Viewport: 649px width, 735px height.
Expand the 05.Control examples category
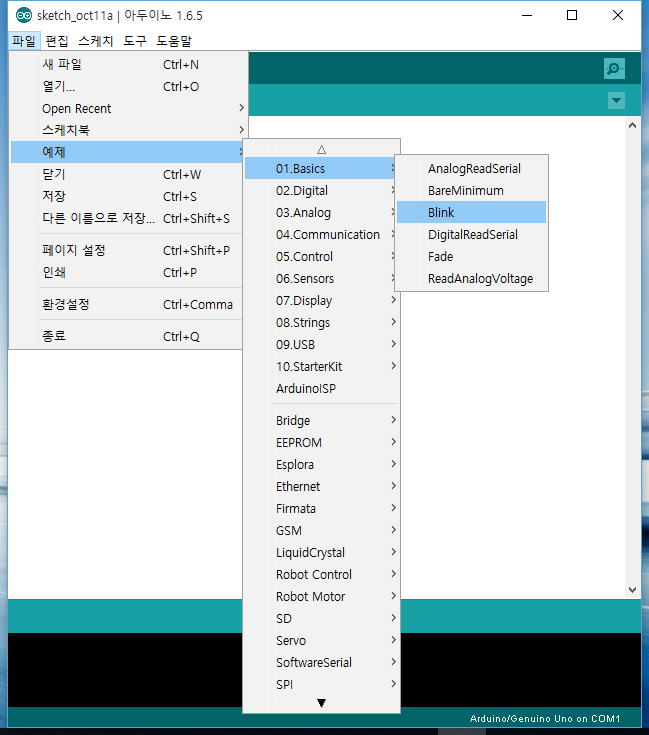tap(321, 256)
